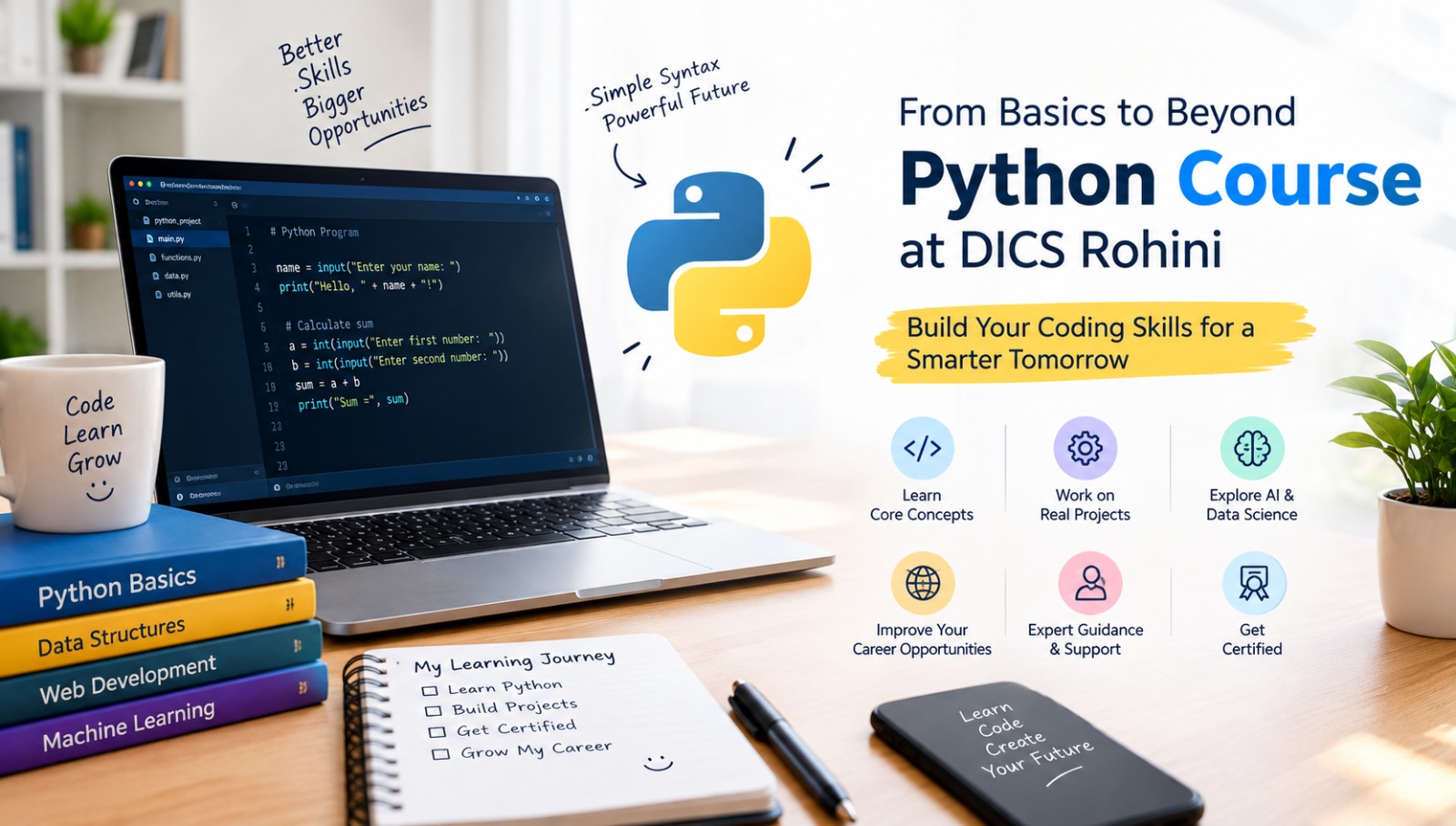Tick the Grow My Career checkbox in the notebook
This screenshot has width=1456, height=826.
click(x=441, y=754)
